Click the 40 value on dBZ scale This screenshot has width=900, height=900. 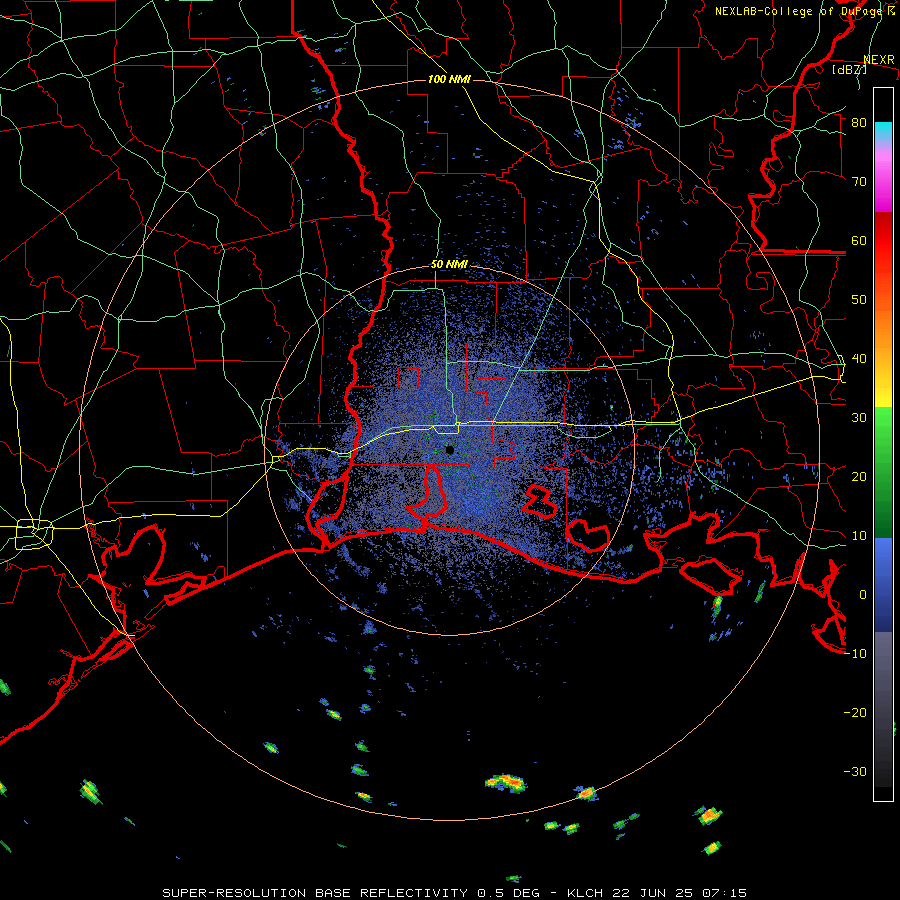pyautogui.click(x=859, y=359)
